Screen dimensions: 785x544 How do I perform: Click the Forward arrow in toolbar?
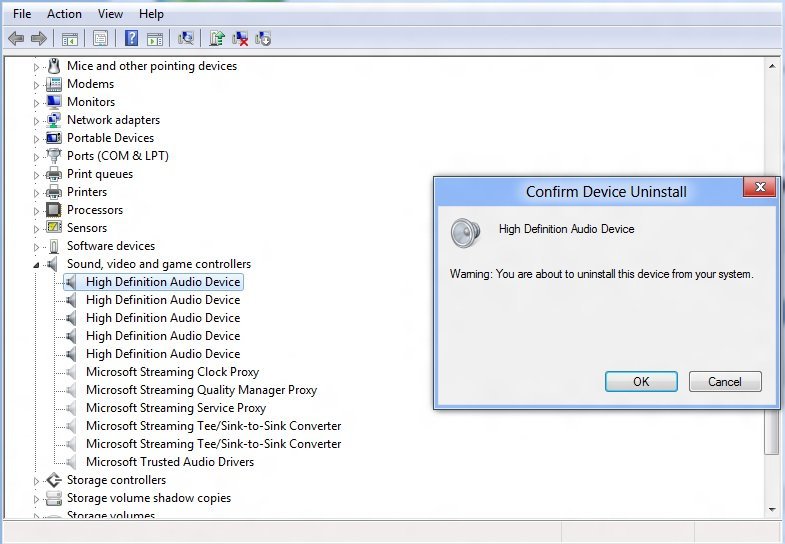(x=39, y=38)
